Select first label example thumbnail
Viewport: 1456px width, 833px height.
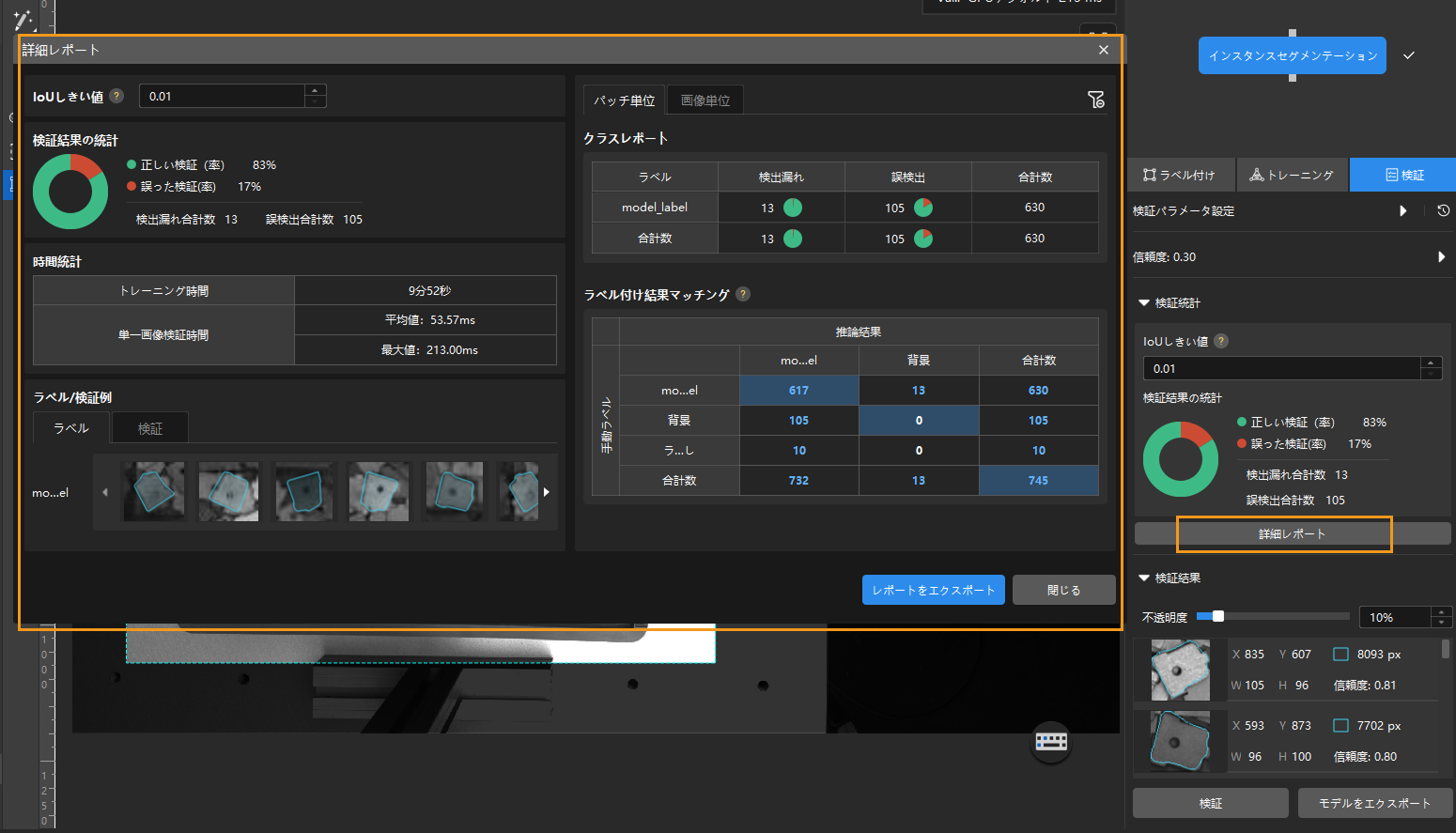pos(154,491)
